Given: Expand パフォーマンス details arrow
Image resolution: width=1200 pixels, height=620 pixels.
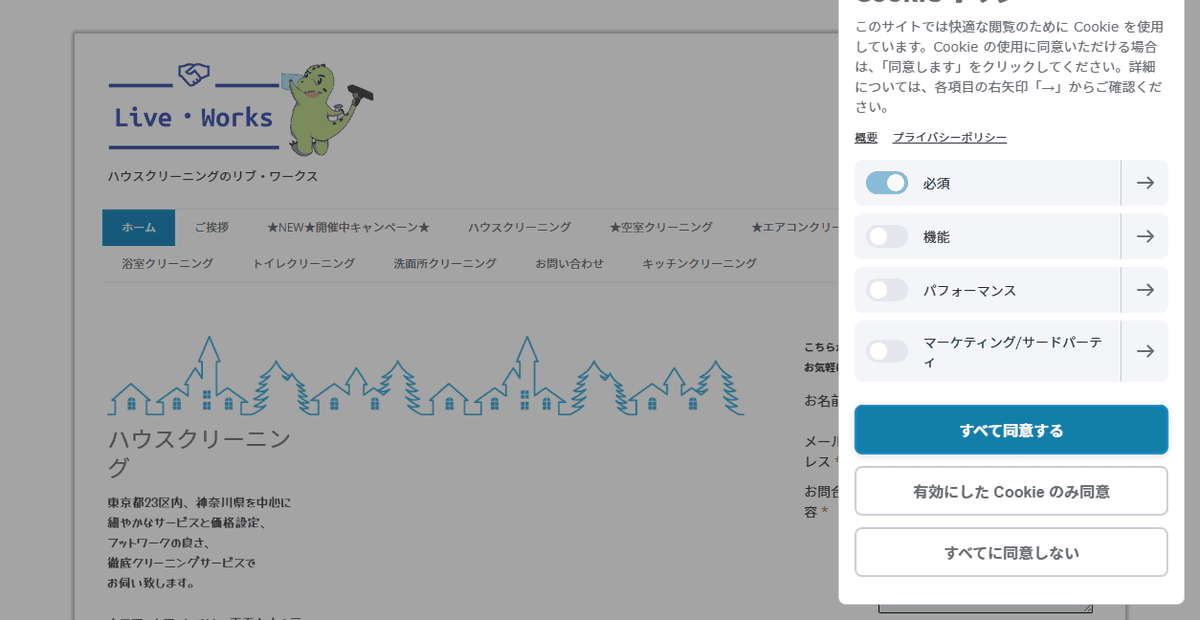Looking at the screenshot, I should [x=1145, y=290].
